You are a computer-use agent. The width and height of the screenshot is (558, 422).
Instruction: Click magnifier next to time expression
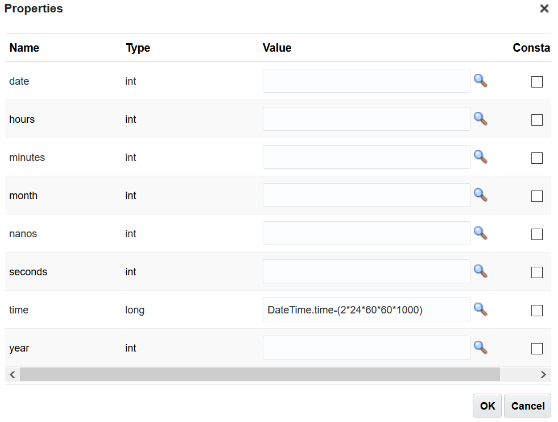(480, 309)
